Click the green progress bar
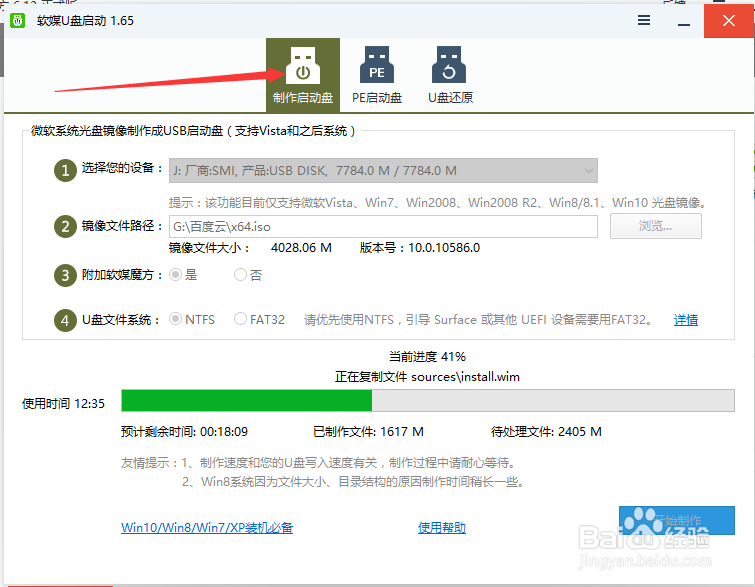The image size is (755, 587). (x=428, y=401)
